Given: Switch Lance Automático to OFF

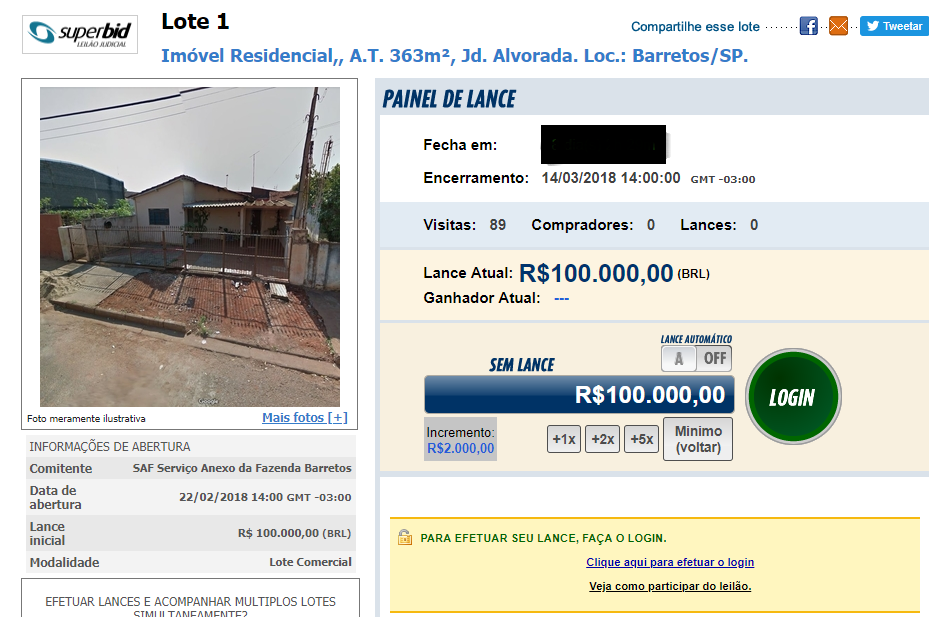Looking at the screenshot, I should pos(715,359).
